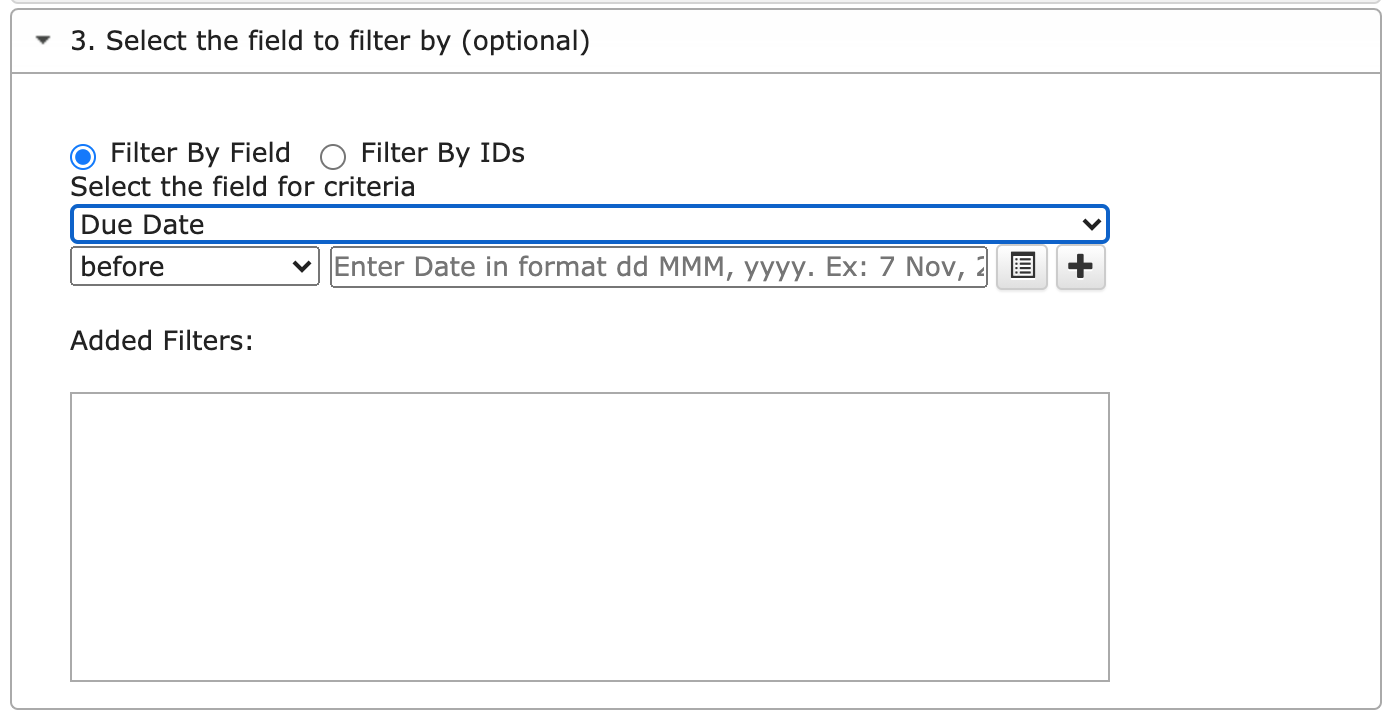Click the arrow on the "before" selector
1390x714 pixels.
coord(300,267)
